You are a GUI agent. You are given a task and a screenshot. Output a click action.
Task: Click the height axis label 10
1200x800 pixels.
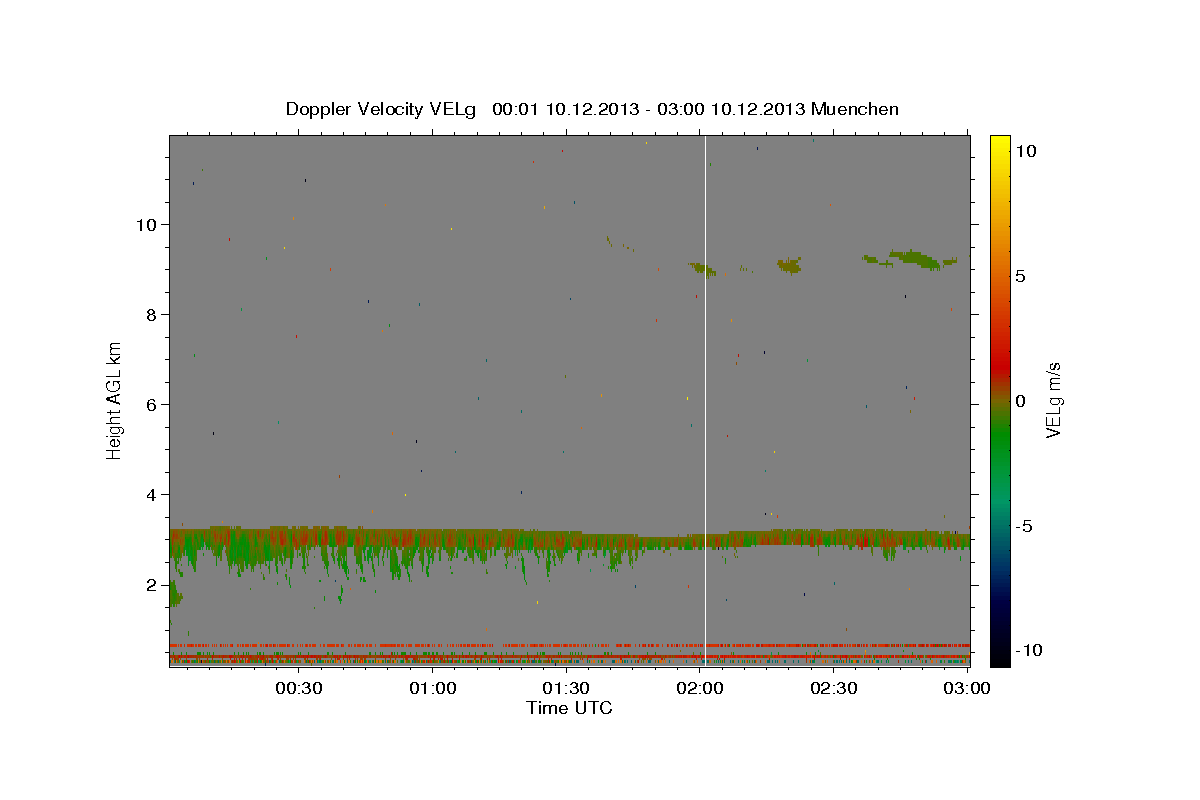pos(145,225)
